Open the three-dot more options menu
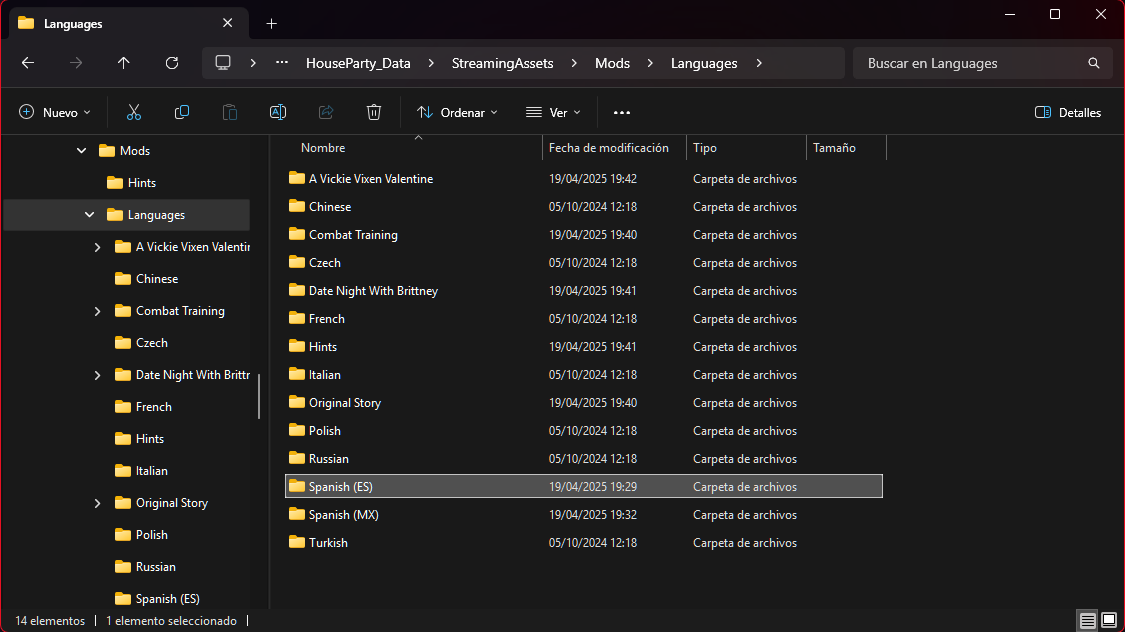The width and height of the screenshot is (1125, 632). [622, 113]
